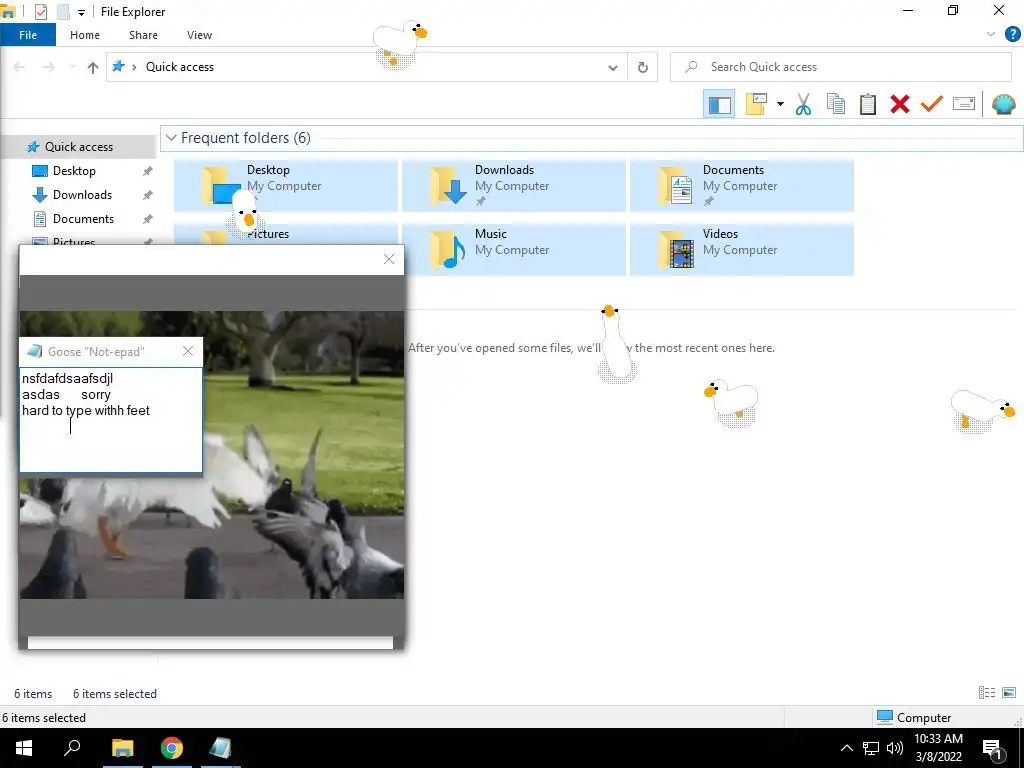This screenshot has width=1024, height=768.
Task: Open the recent locations dropdown arrow
Action: click(x=72, y=67)
